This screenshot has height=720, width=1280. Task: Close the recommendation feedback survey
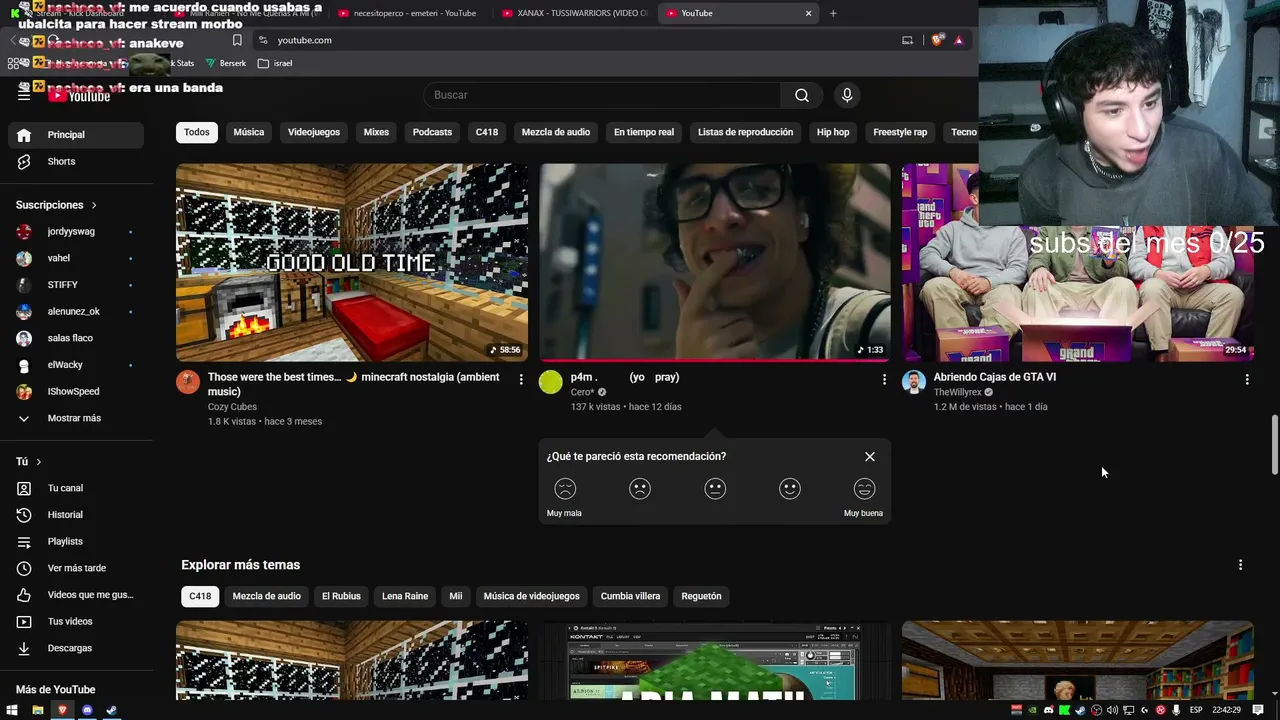tap(870, 457)
